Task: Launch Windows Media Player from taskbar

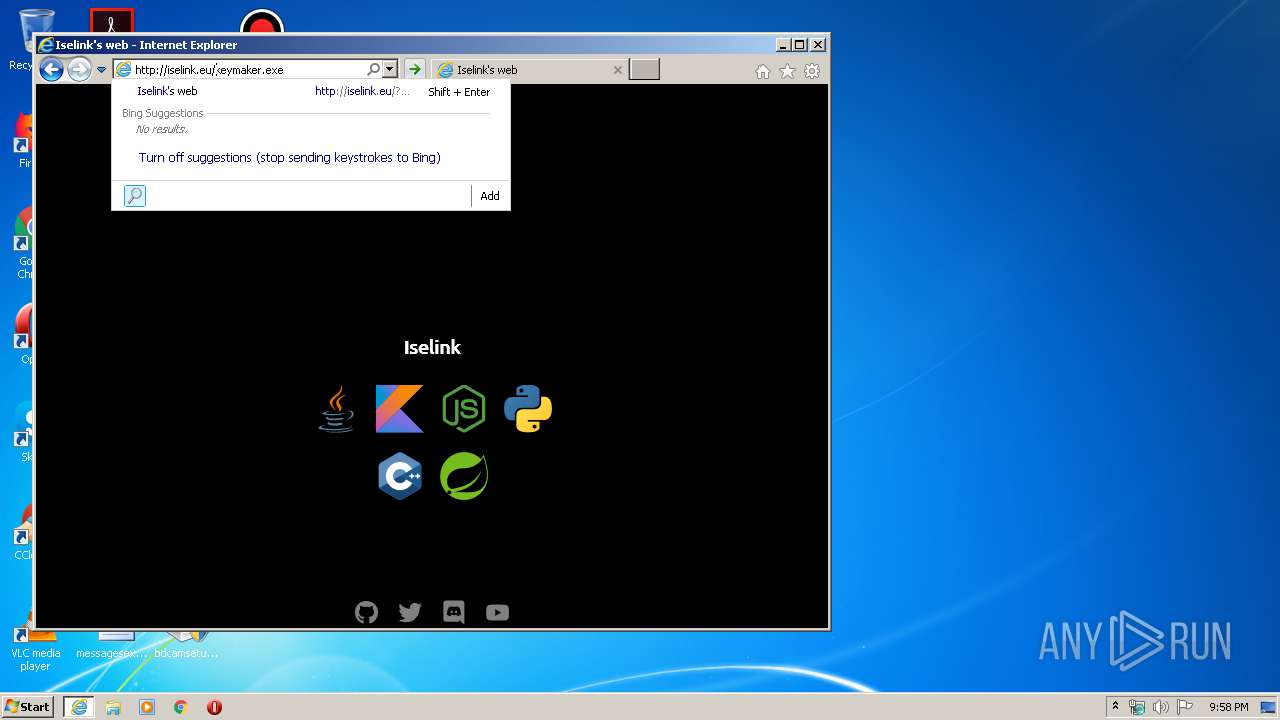Action: [147, 707]
